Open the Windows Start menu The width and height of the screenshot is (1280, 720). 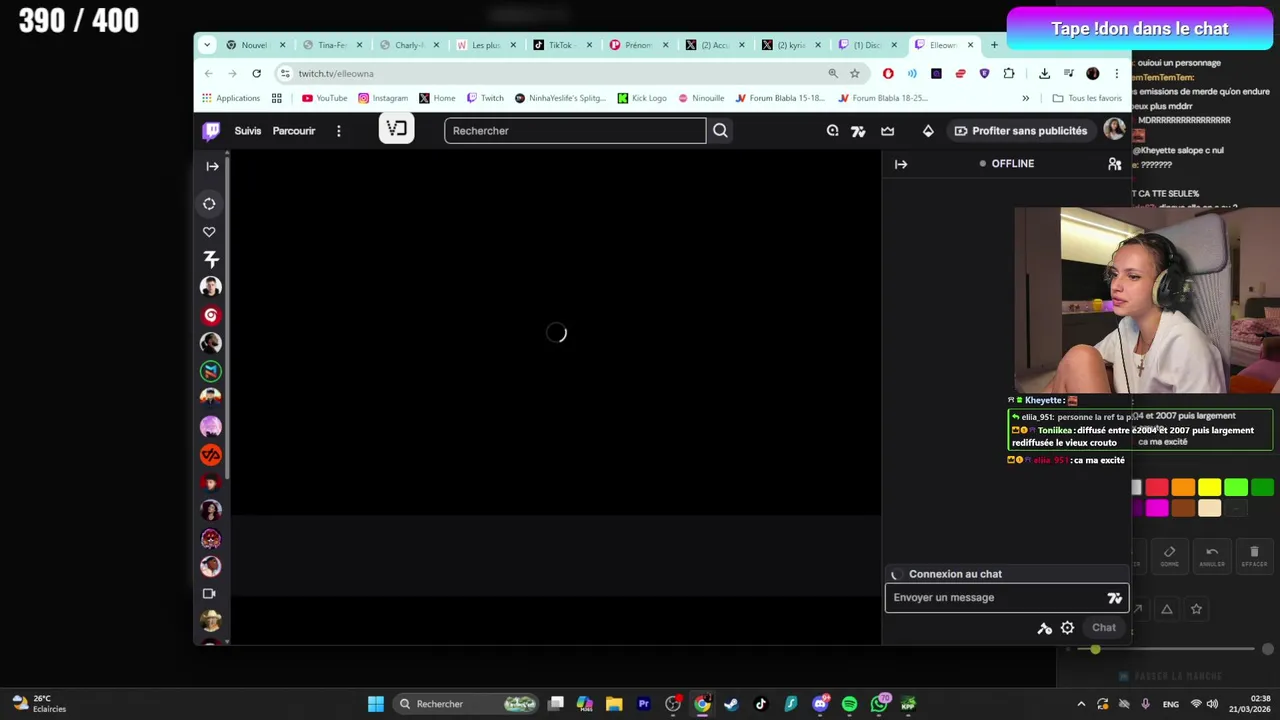(376, 704)
